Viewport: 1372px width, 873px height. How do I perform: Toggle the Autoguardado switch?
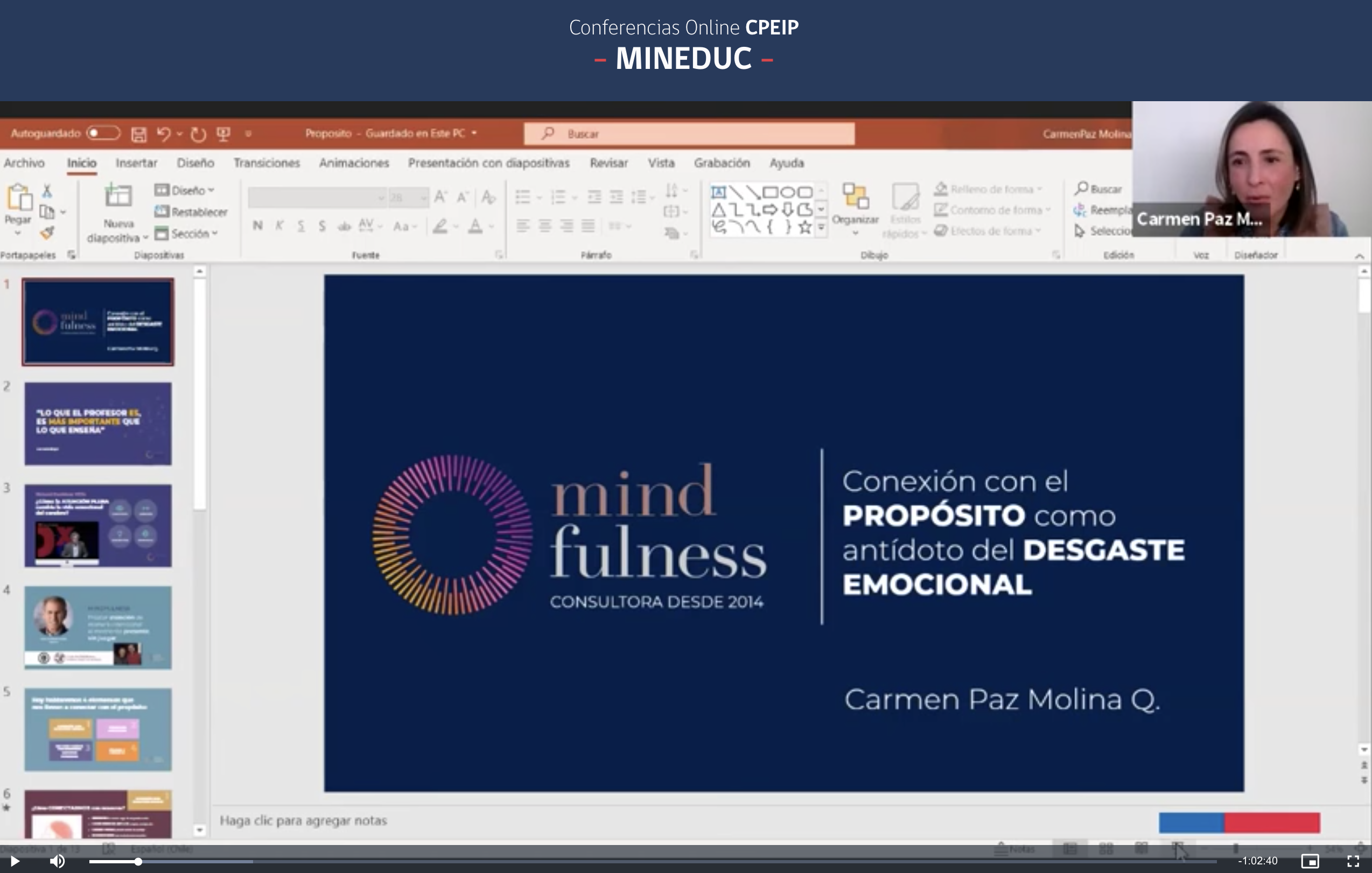[103, 133]
